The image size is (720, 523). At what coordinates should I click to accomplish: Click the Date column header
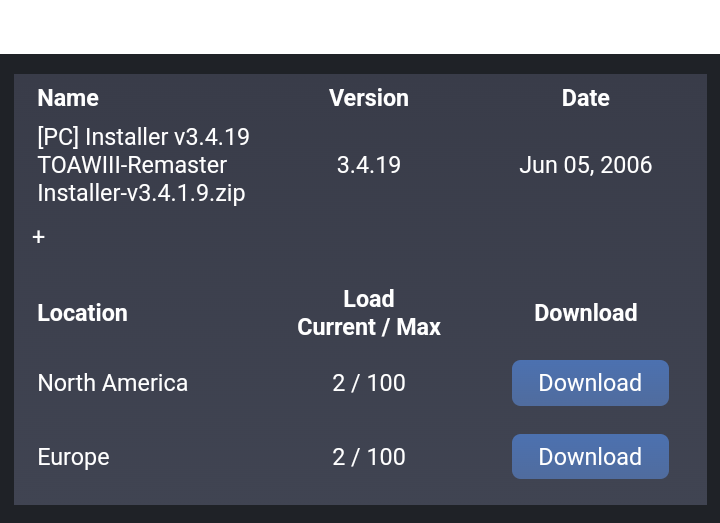point(586,98)
